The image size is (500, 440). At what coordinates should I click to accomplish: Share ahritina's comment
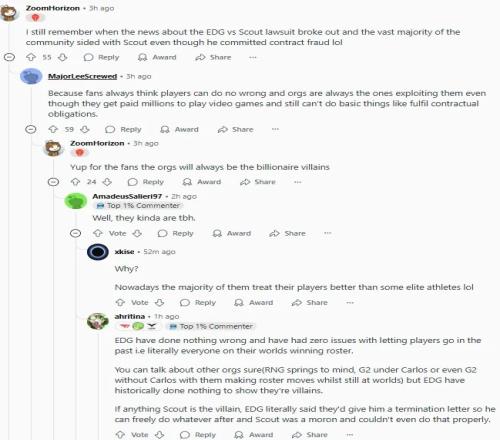[310, 435]
